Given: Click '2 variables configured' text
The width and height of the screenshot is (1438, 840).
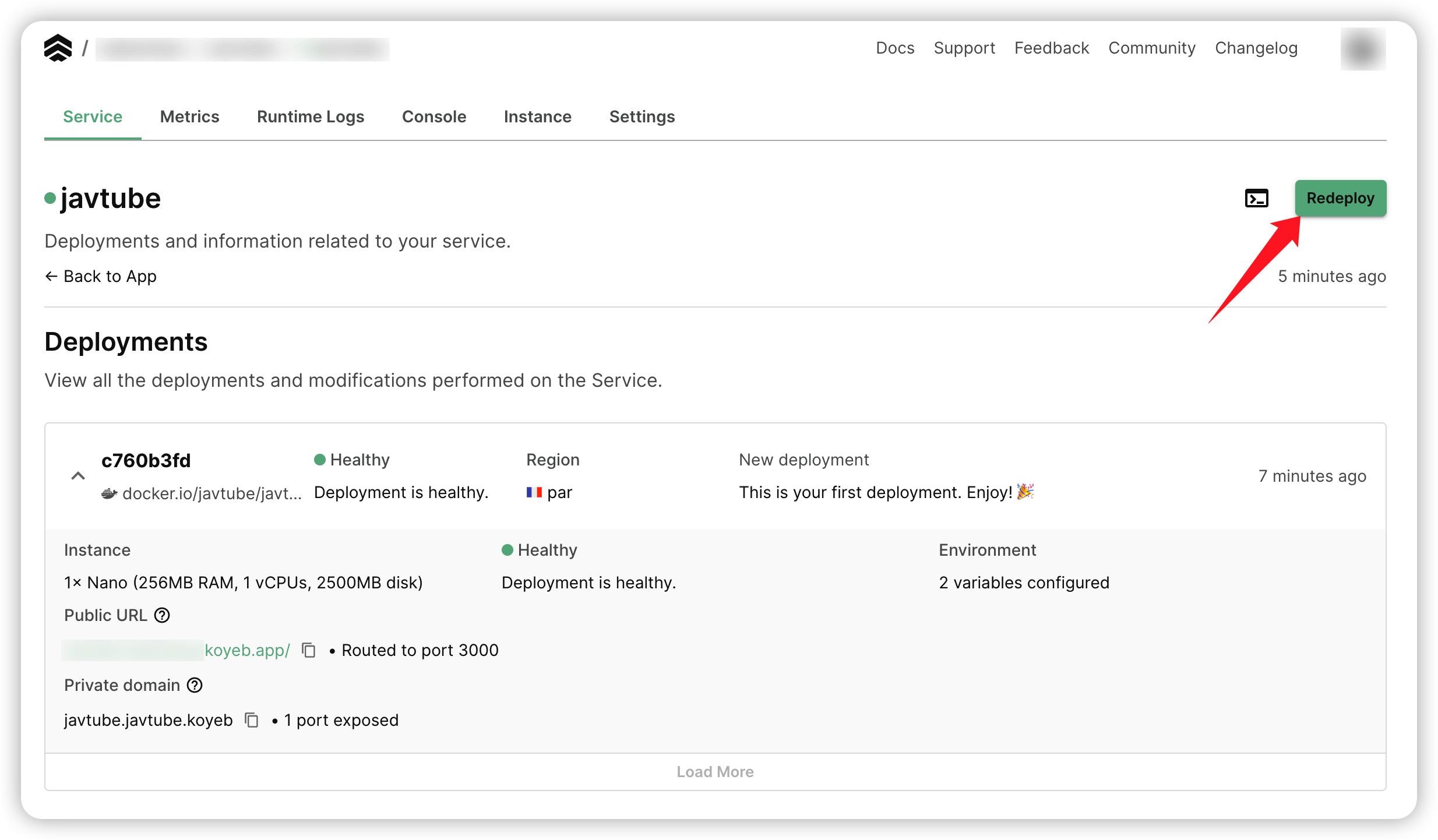Looking at the screenshot, I should pos(1024,583).
